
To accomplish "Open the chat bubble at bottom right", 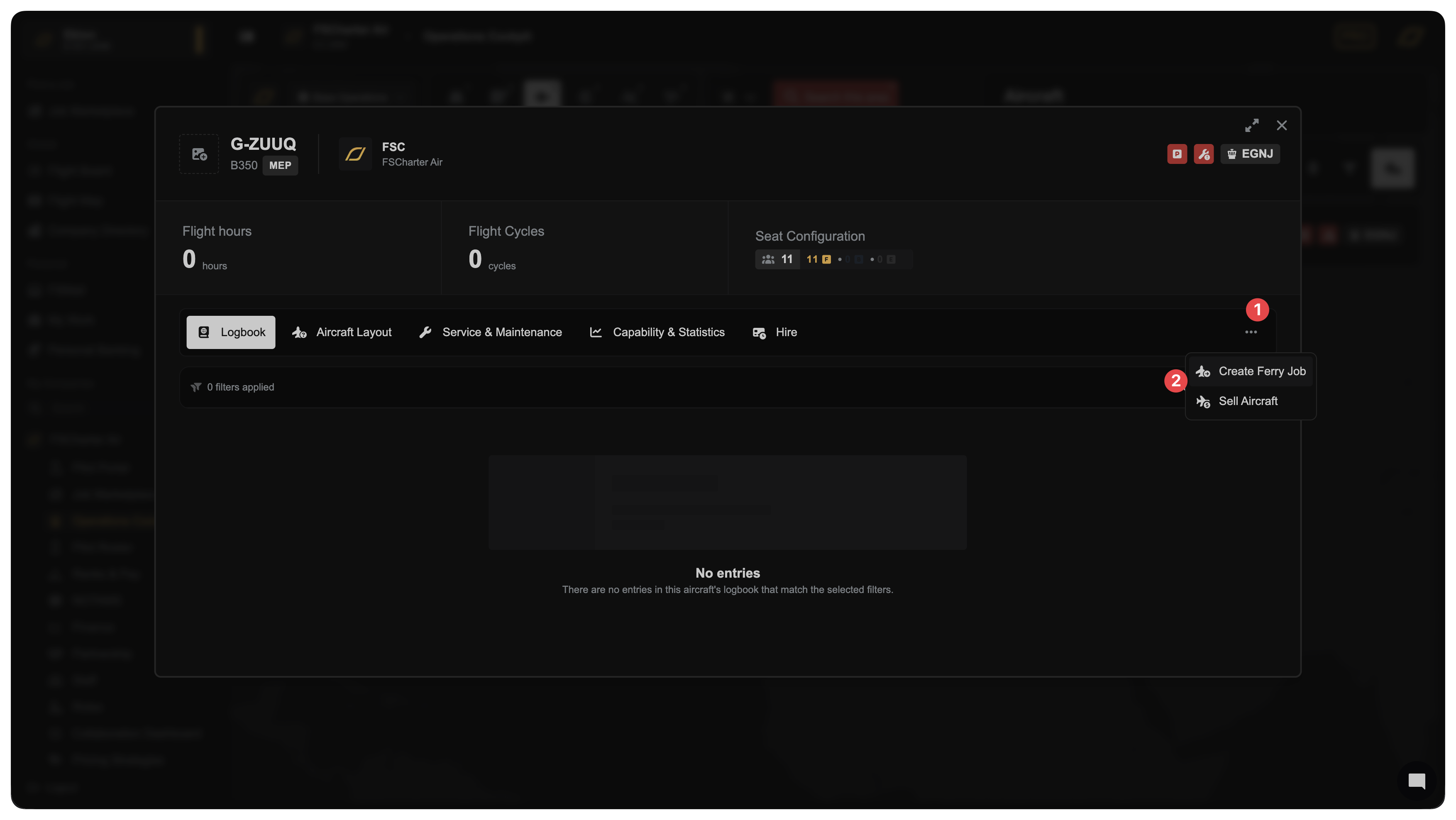I will tap(1417, 781).
